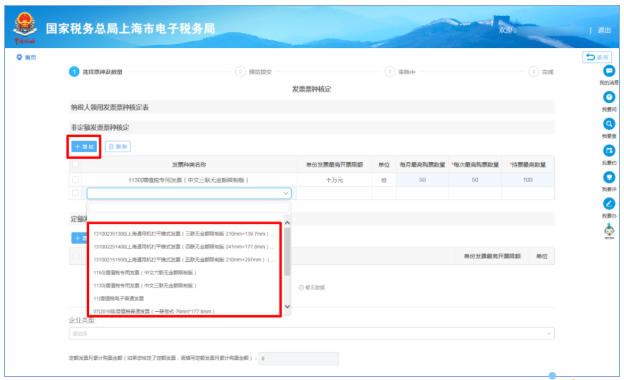Click the 我要评 rating sidebar icon
This screenshot has width=624, height=380.
point(608,177)
